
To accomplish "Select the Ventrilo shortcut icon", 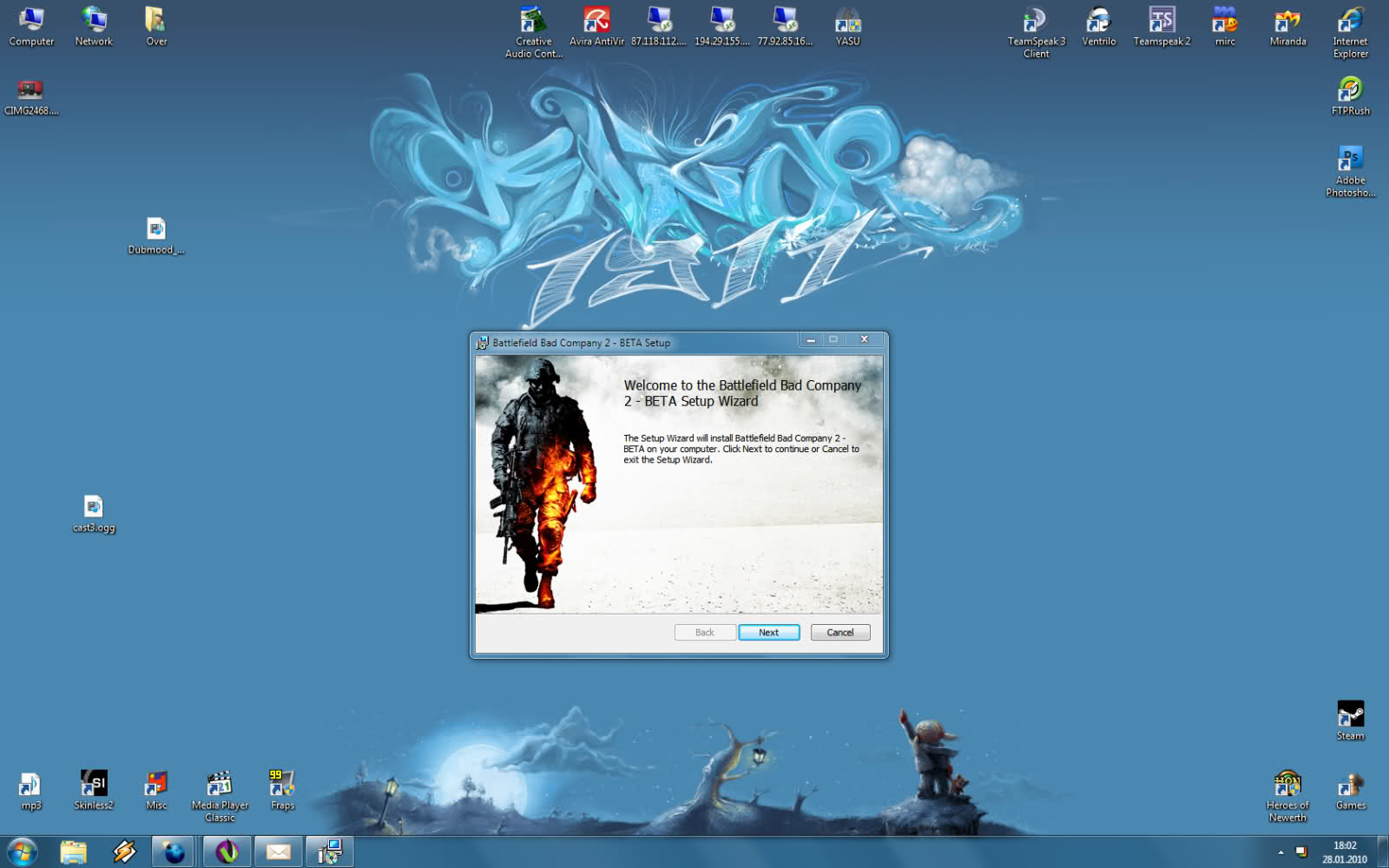I will [1099, 26].
